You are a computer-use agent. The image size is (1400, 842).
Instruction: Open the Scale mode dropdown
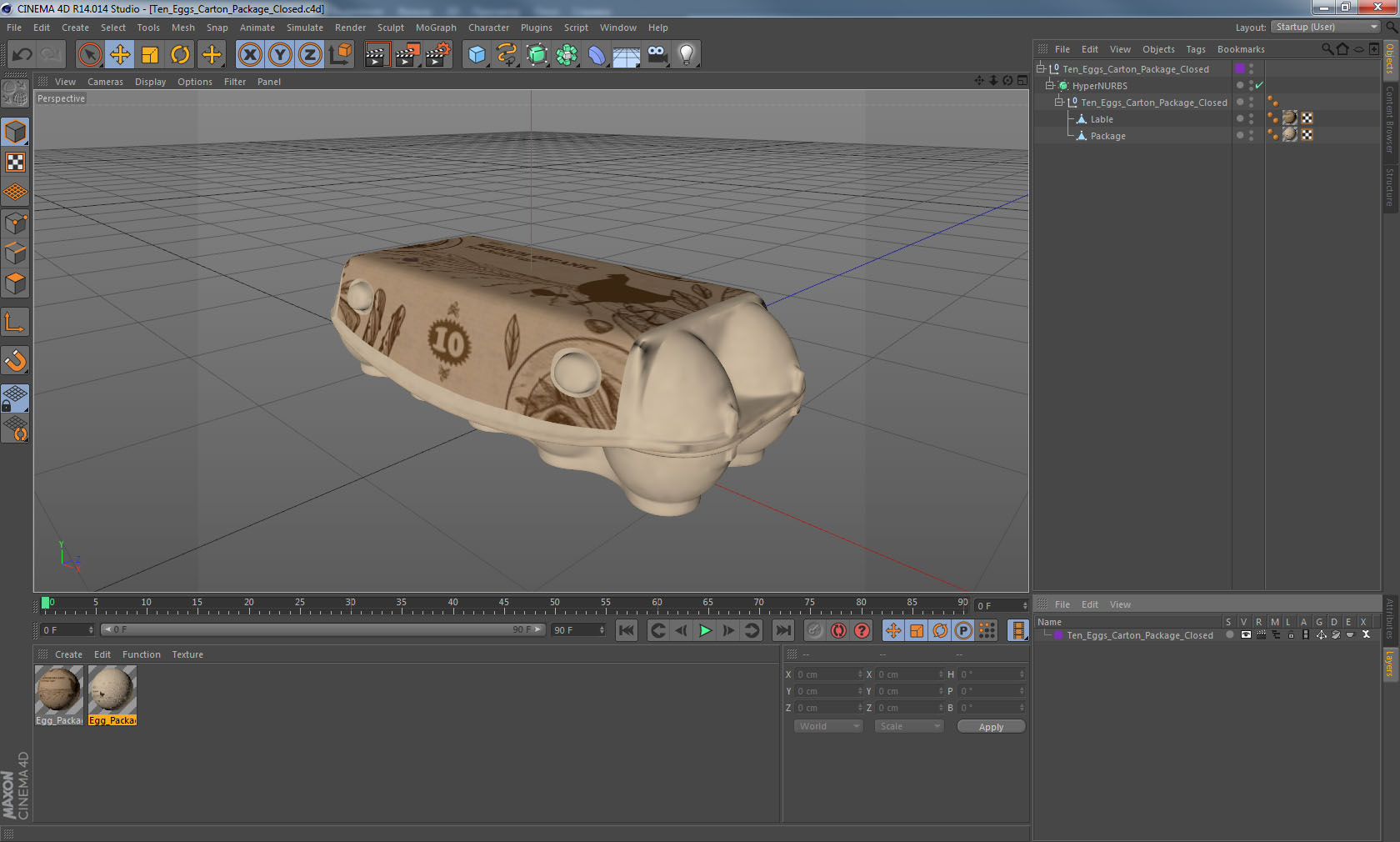909,726
